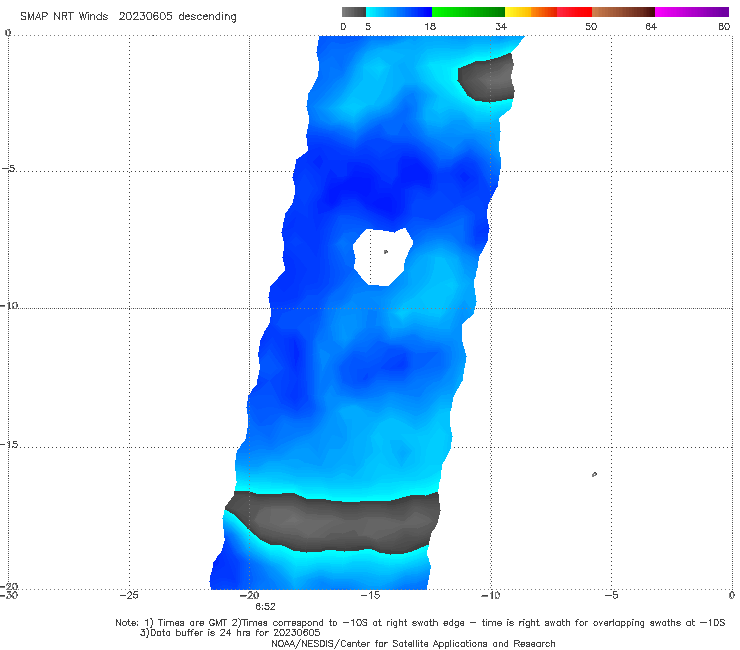Click the brown 50-64 segment of the color bar
Image resolution: width=740 pixels, height=650 pixels.
point(623,12)
